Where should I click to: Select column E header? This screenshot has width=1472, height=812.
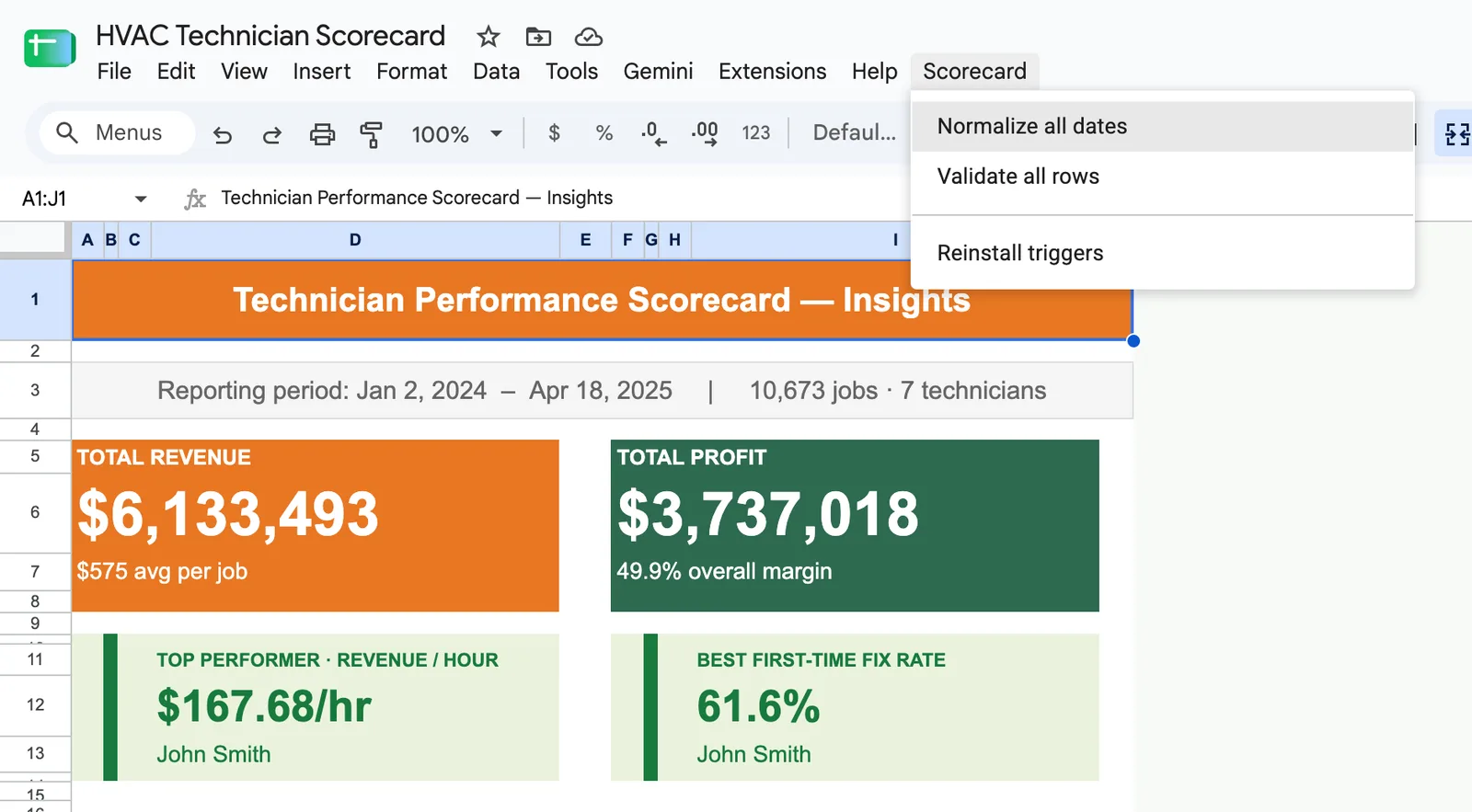click(585, 240)
